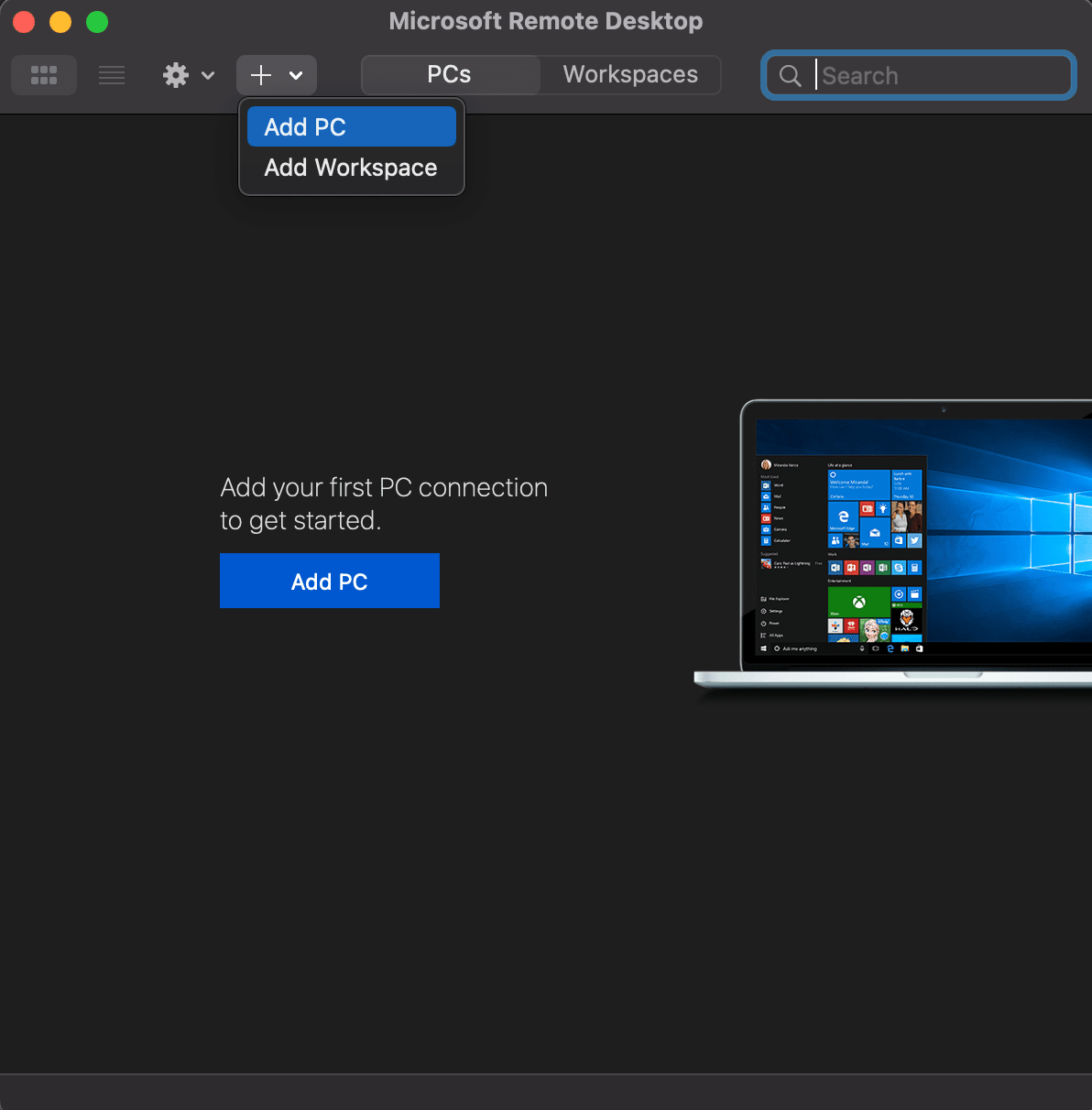Viewport: 1092px width, 1110px height.
Task: Switch to the grid (thumbnail) view
Action: pos(44,75)
